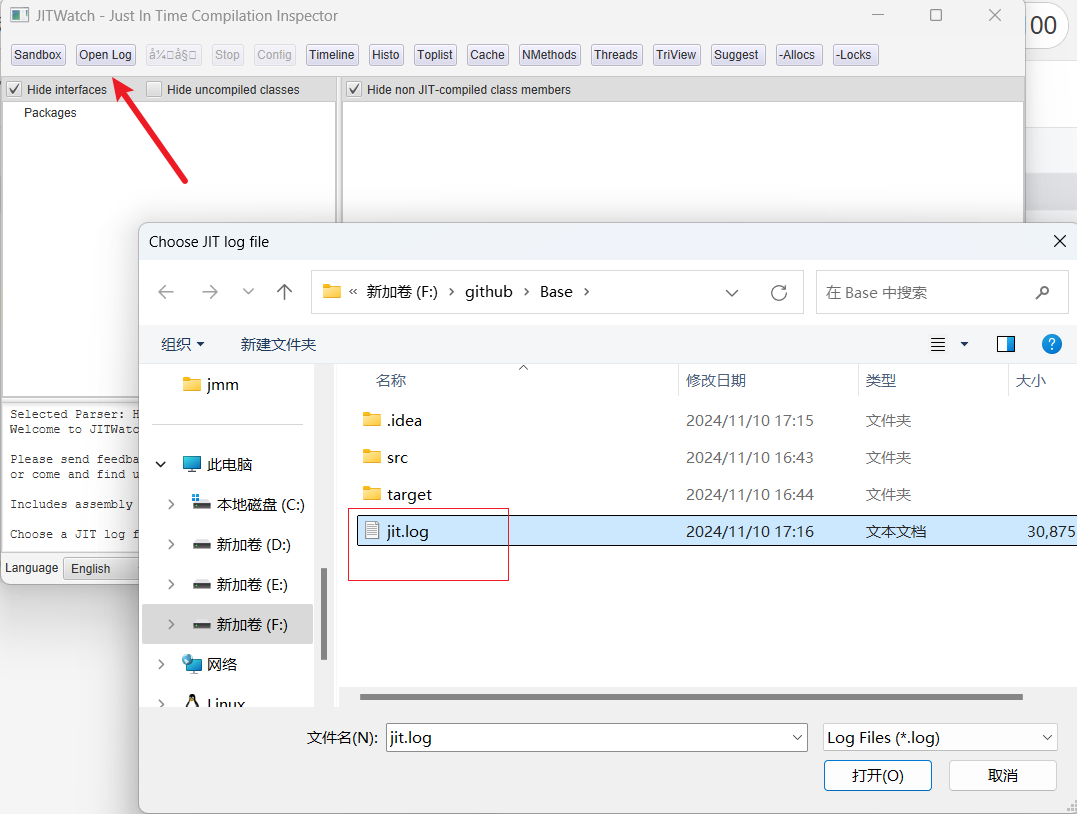Click the TriView toolbar button
Screen dimensions: 1077x814
click(676, 55)
